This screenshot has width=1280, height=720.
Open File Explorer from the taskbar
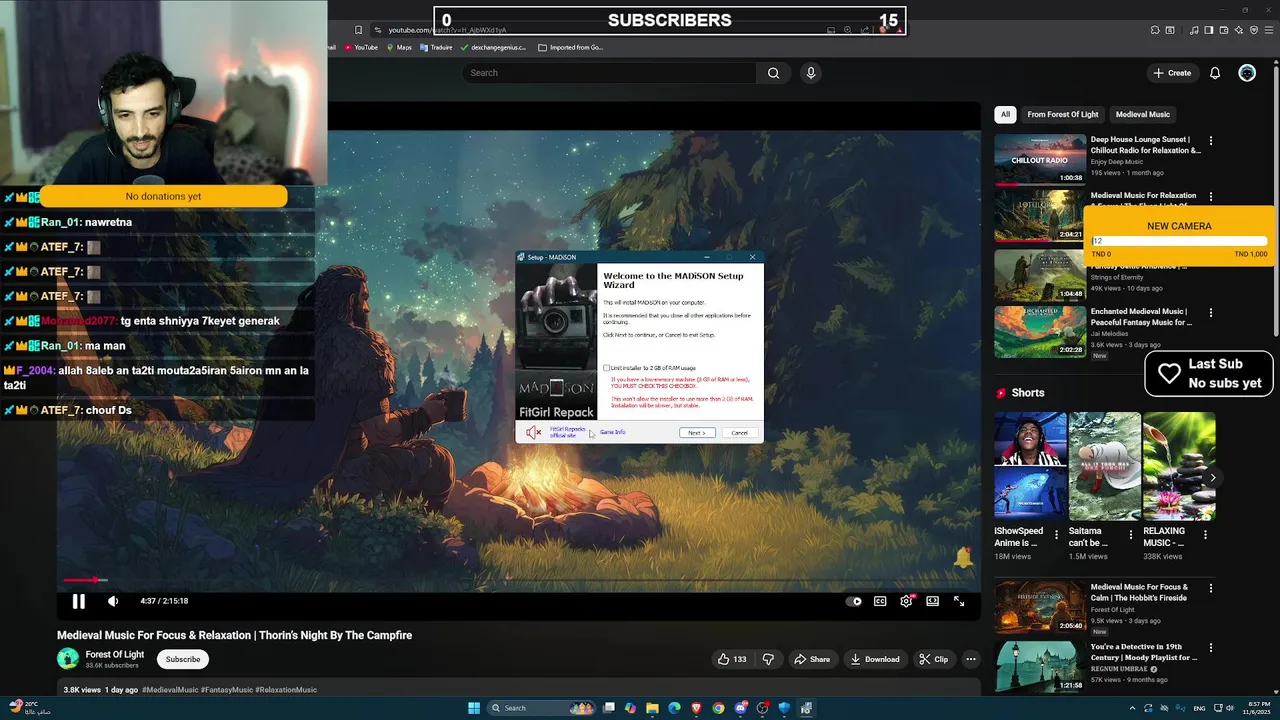[652, 708]
